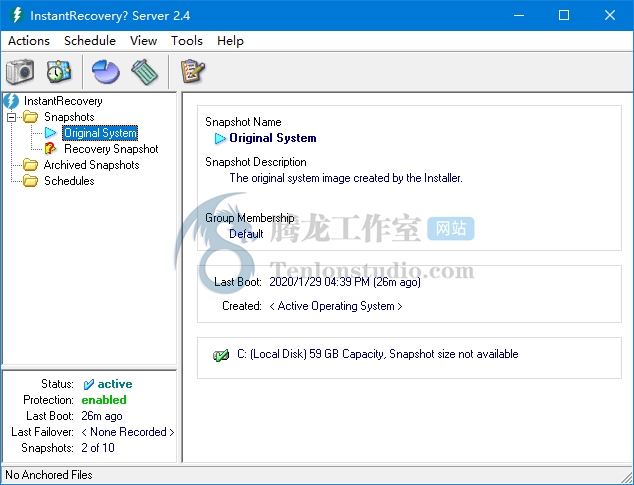
Task: Click the camera take-snapshot toolbar icon
Action: click(20, 72)
